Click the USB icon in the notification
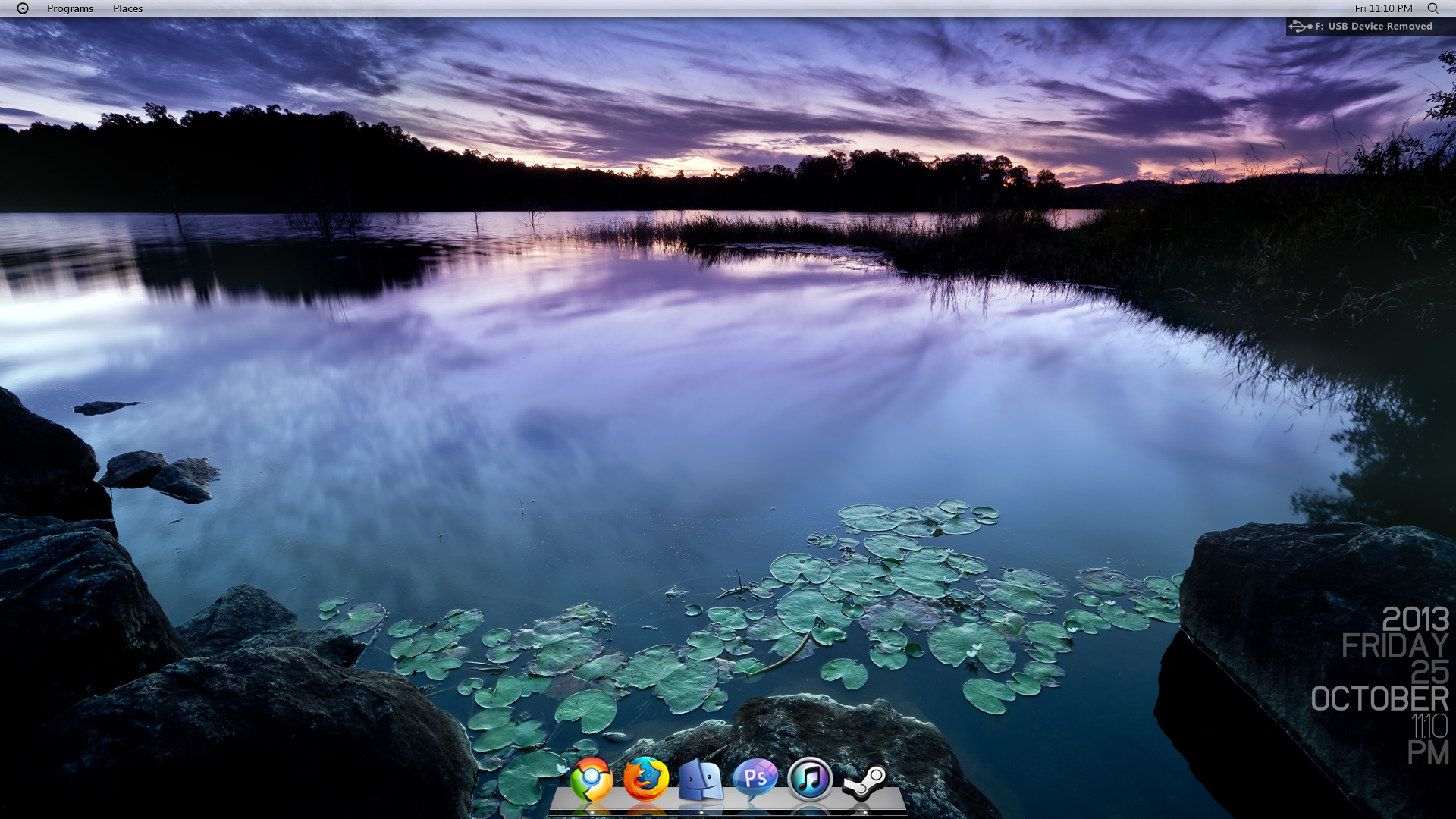The width and height of the screenshot is (1456, 819). pyautogui.click(x=1301, y=27)
